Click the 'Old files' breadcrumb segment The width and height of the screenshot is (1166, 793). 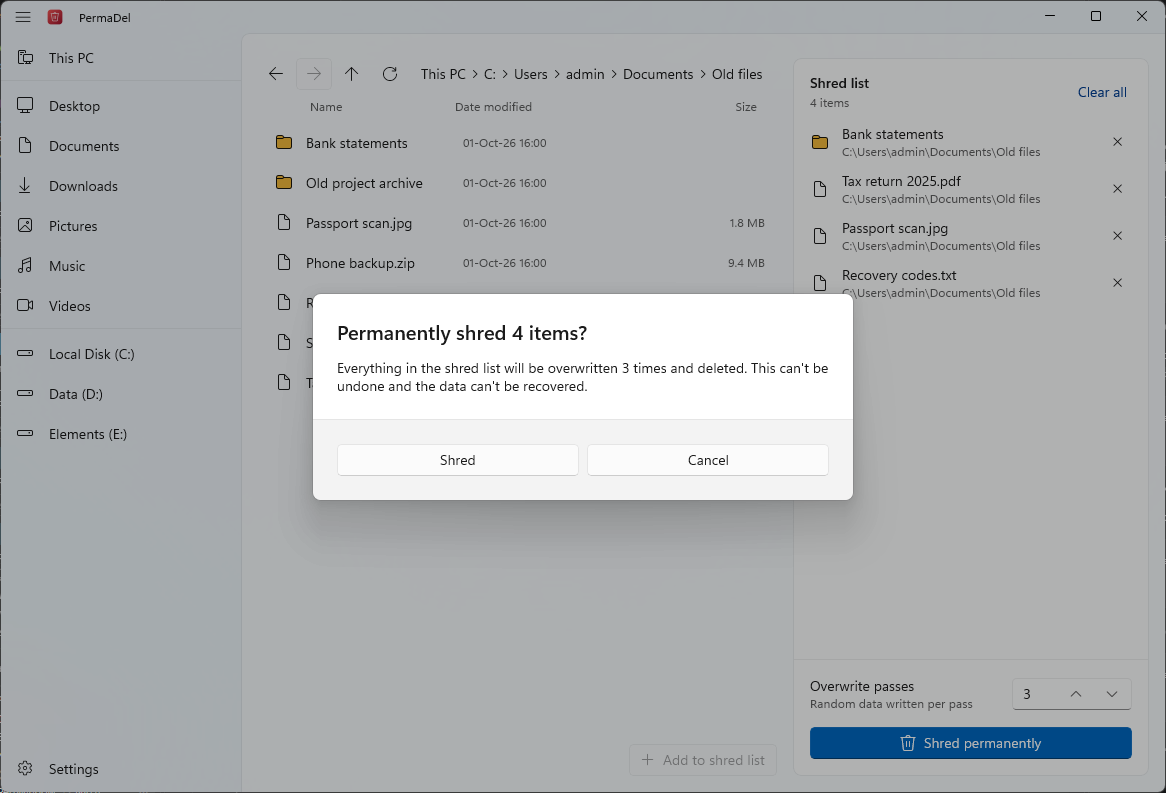[x=737, y=74]
